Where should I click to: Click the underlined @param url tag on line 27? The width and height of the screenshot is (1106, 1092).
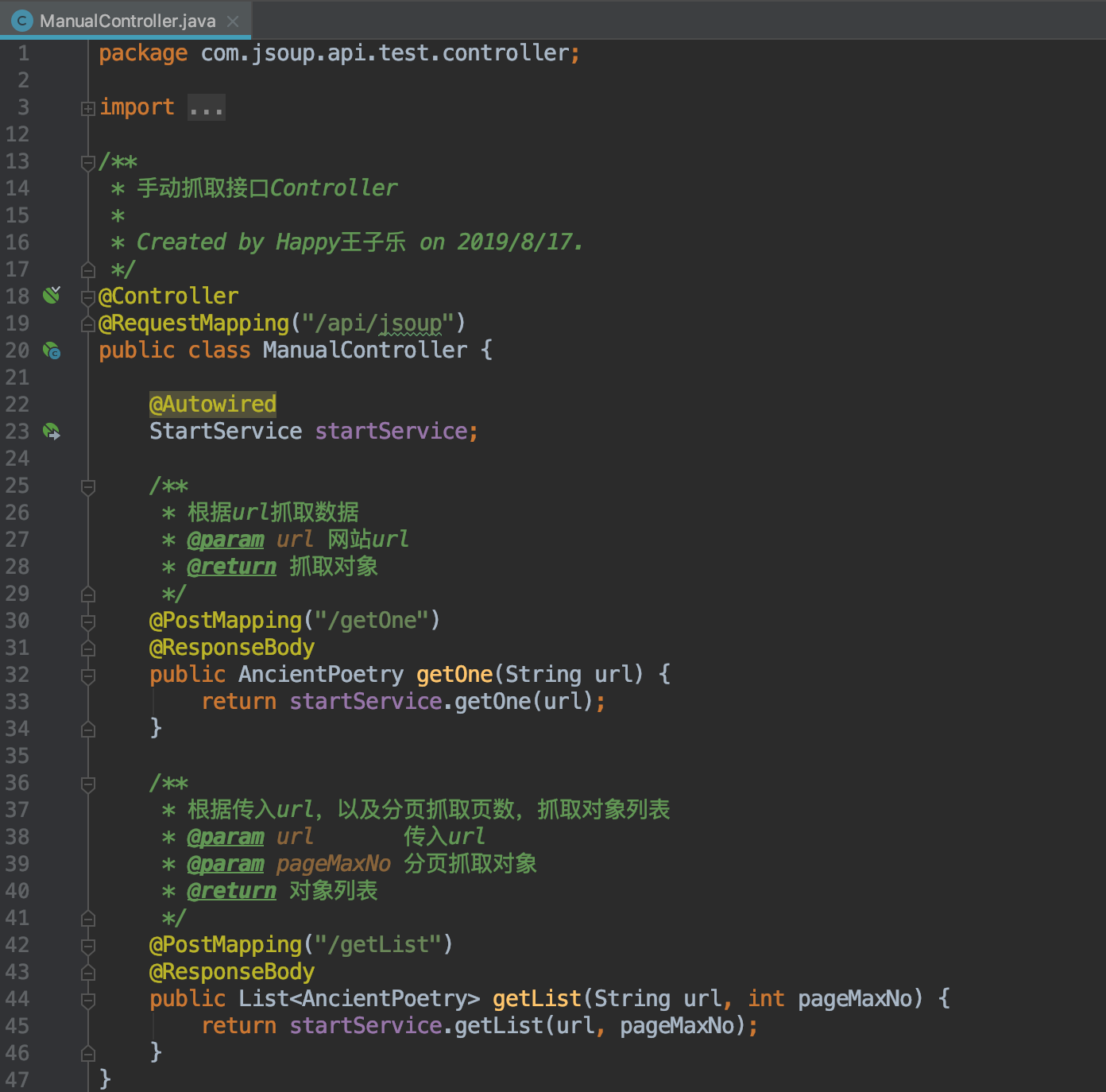click(226, 539)
